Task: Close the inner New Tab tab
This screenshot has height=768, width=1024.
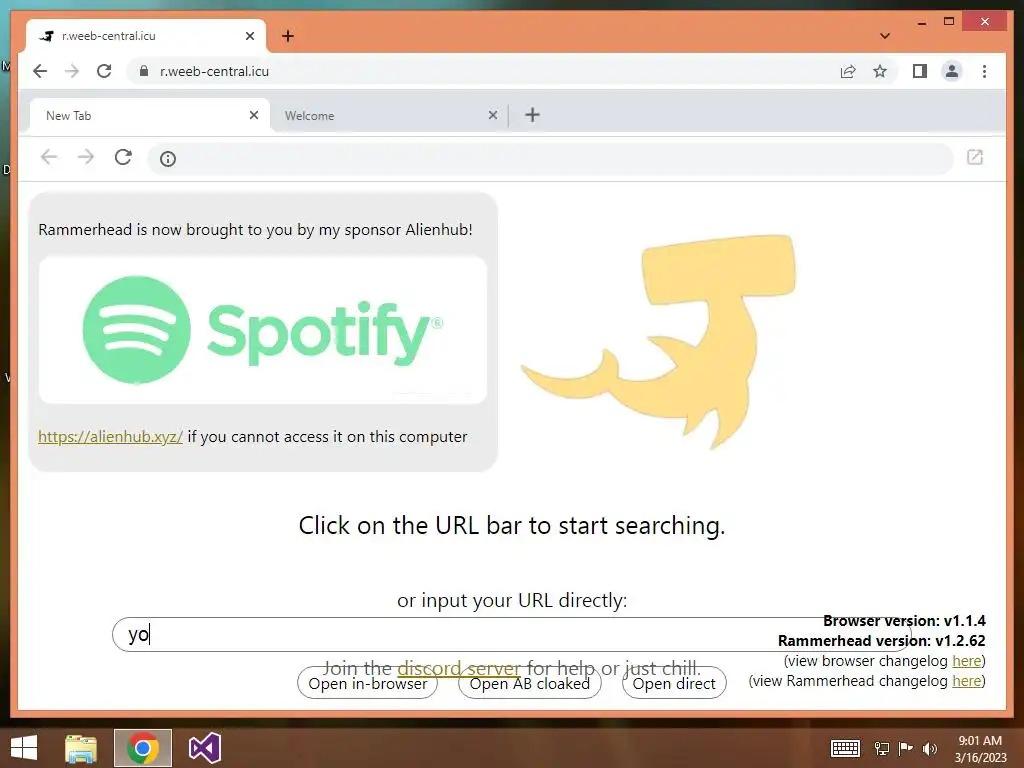Action: click(x=254, y=115)
